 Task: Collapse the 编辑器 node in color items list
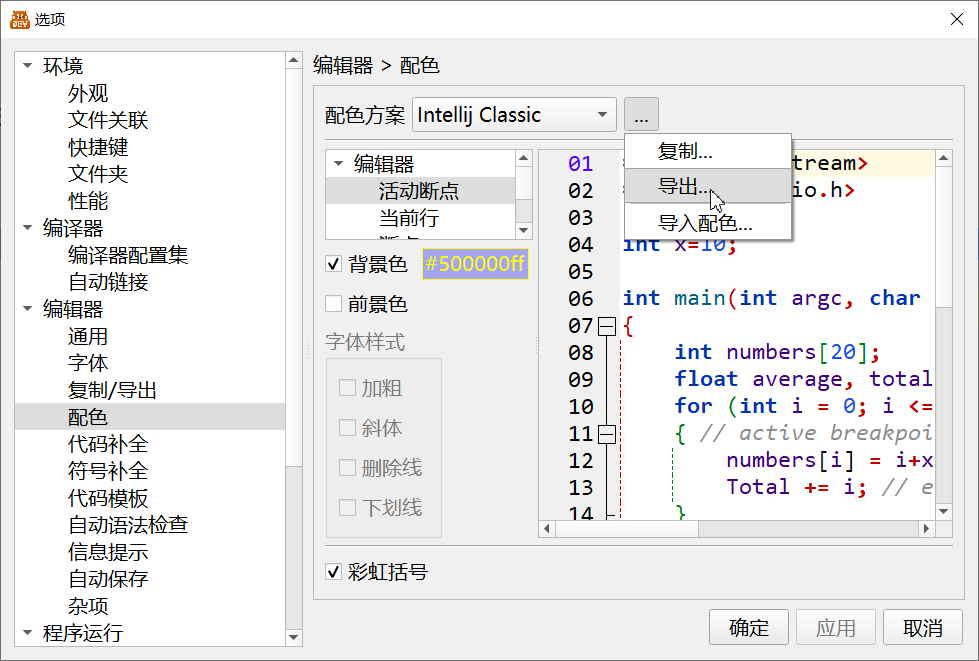point(338,164)
